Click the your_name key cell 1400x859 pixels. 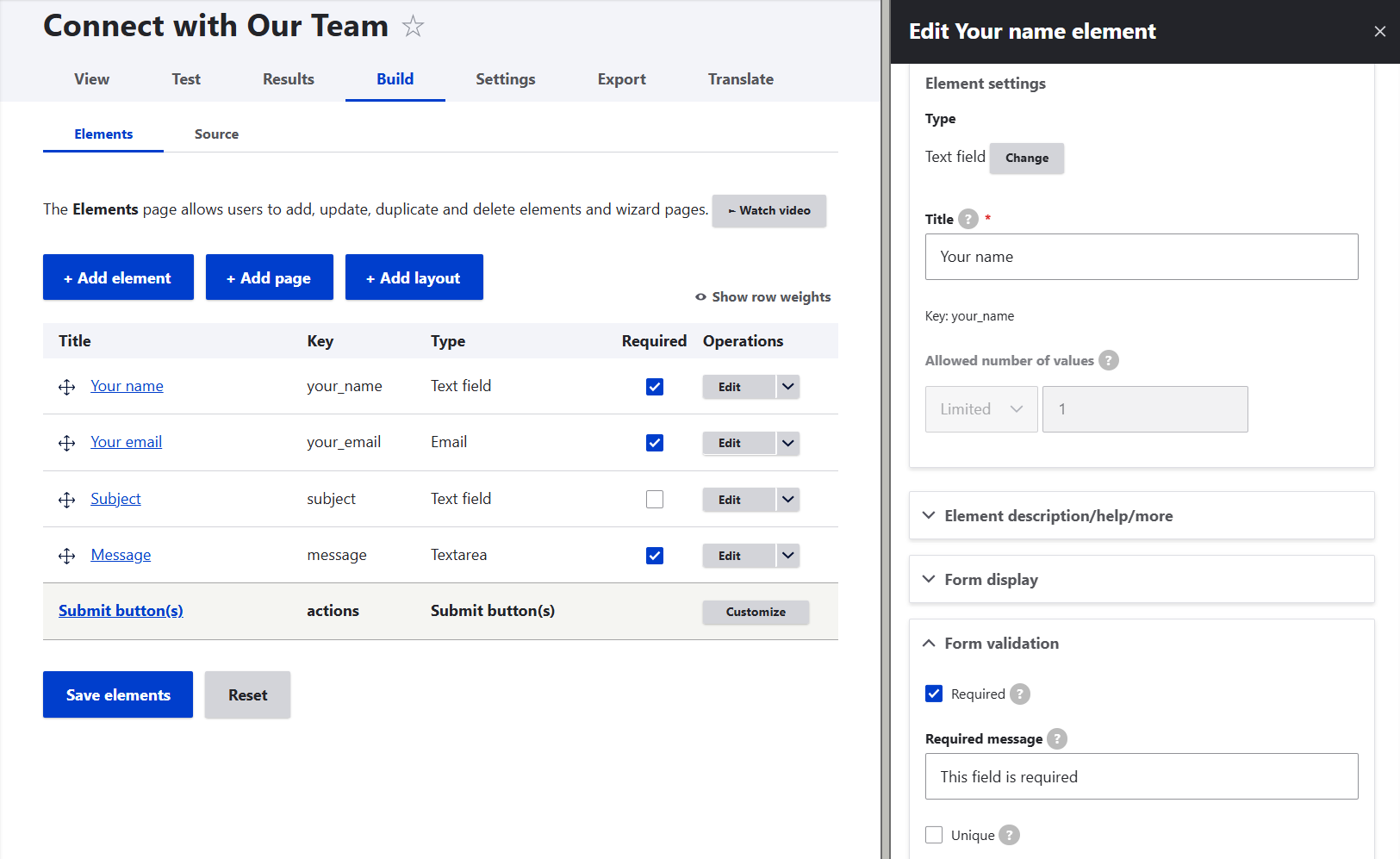(345, 386)
